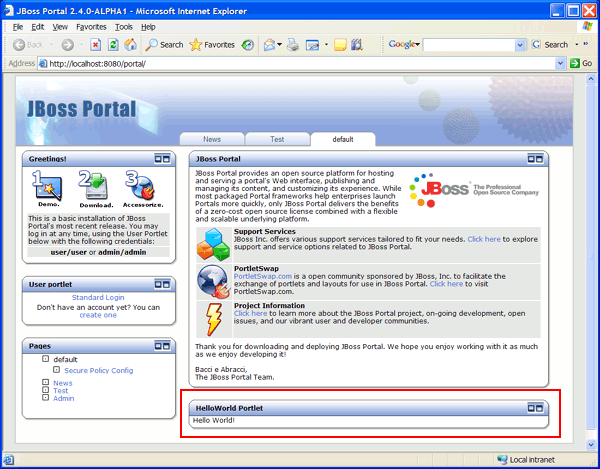Go to browser Home via house icon

[131, 44]
